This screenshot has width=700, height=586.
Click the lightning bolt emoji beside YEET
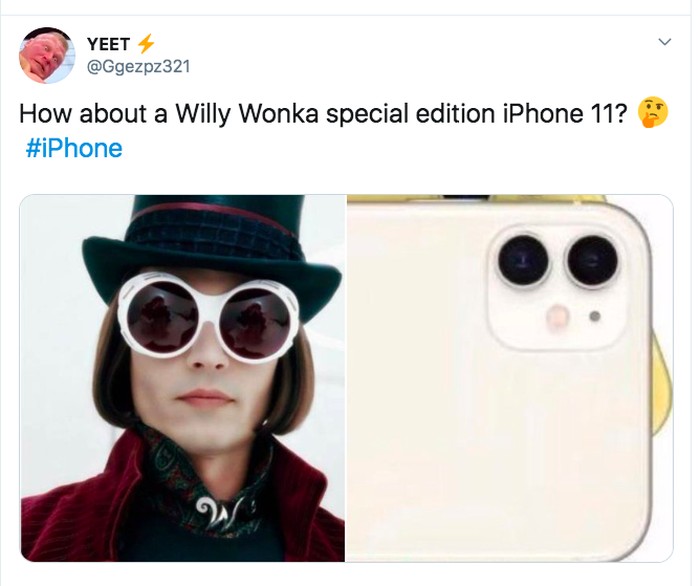tap(146, 43)
